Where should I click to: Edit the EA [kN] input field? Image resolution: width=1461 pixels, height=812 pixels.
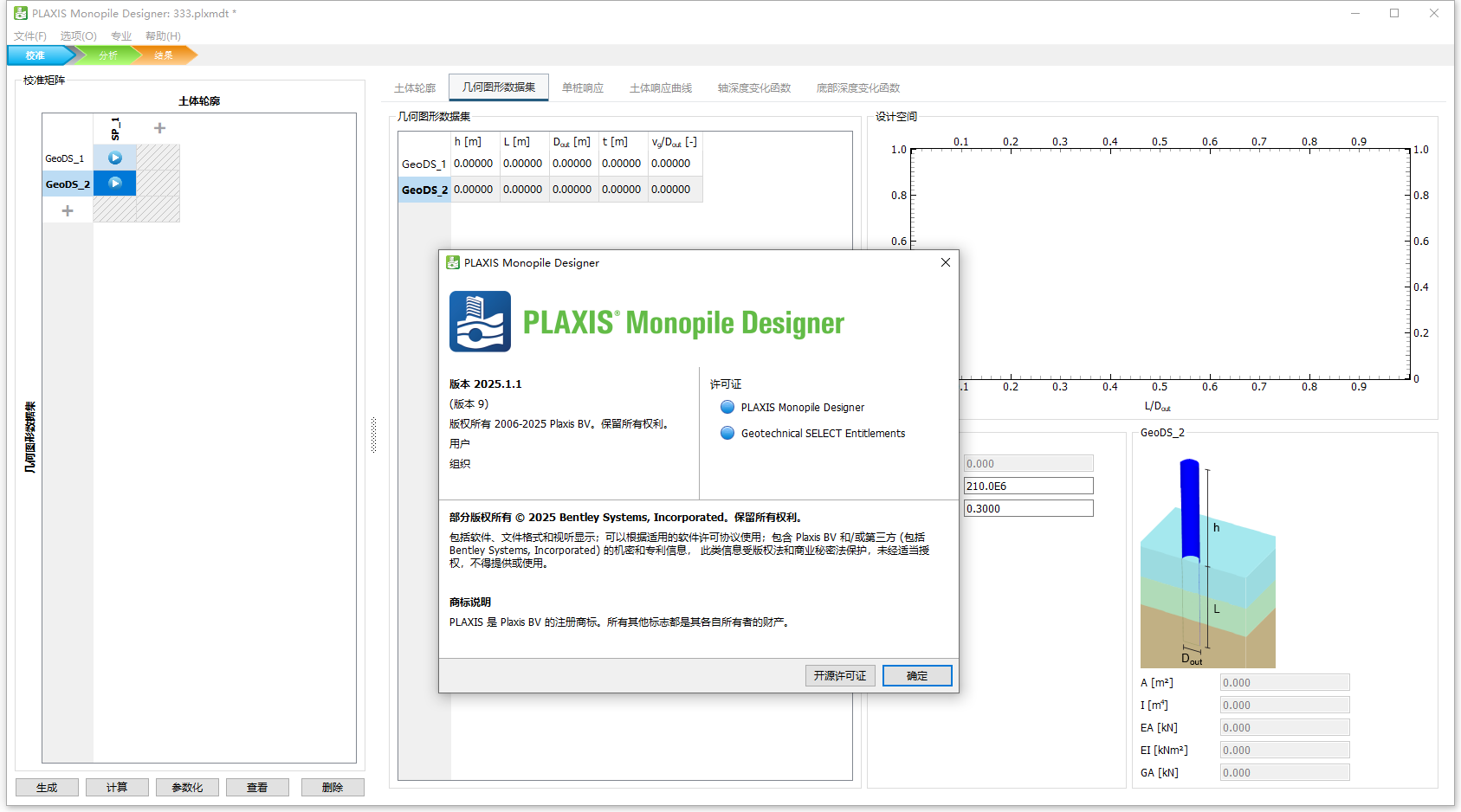(1284, 727)
